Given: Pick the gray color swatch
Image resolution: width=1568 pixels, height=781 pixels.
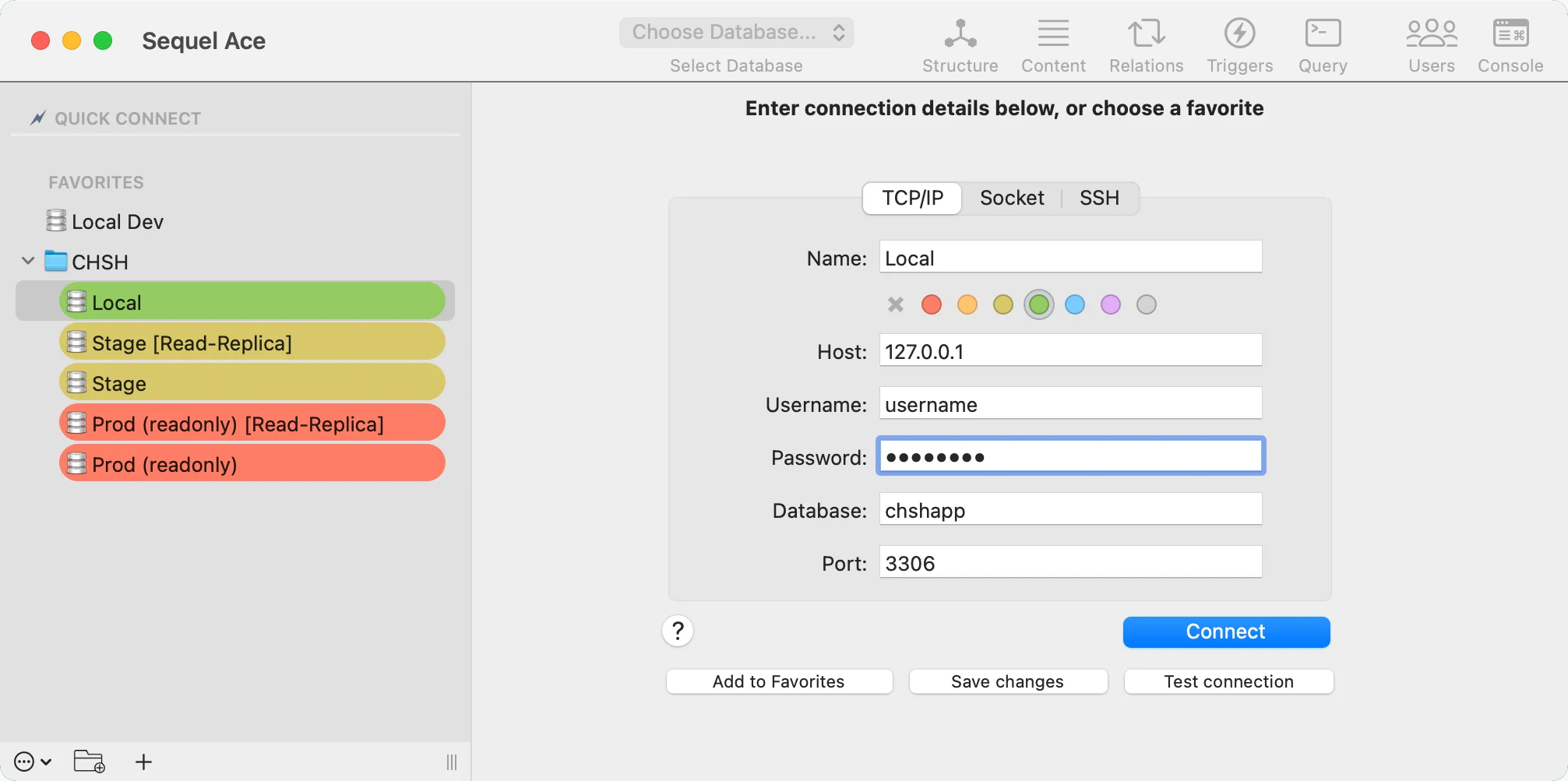Looking at the screenshot, I should pos(1147,304).
